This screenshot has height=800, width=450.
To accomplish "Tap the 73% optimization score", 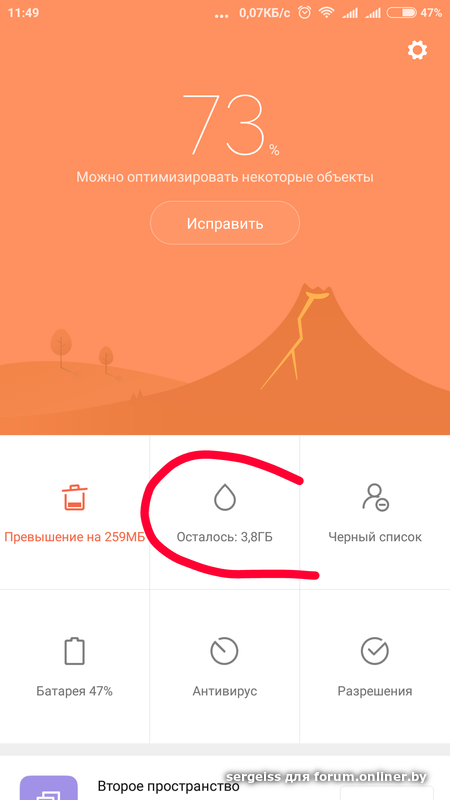I will click(x=230, y=124).
